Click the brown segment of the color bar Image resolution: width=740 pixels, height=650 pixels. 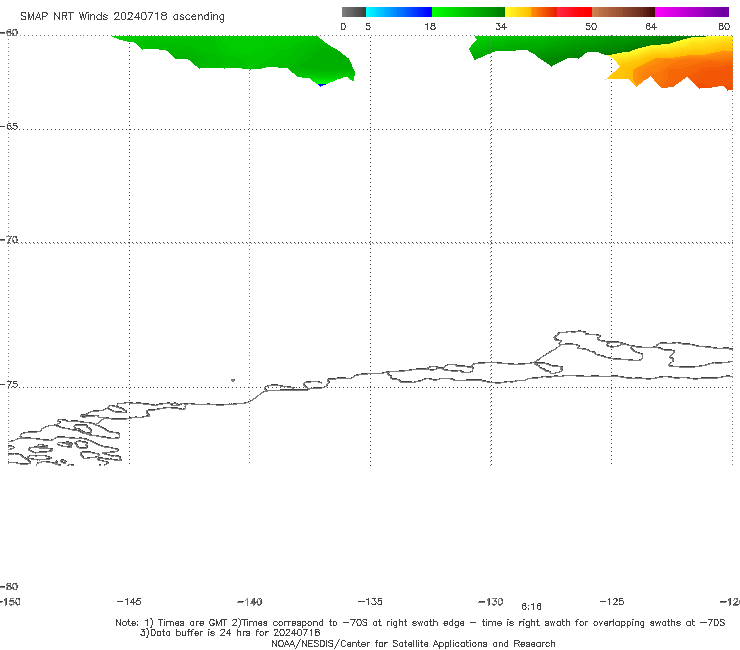click(623, 12)
